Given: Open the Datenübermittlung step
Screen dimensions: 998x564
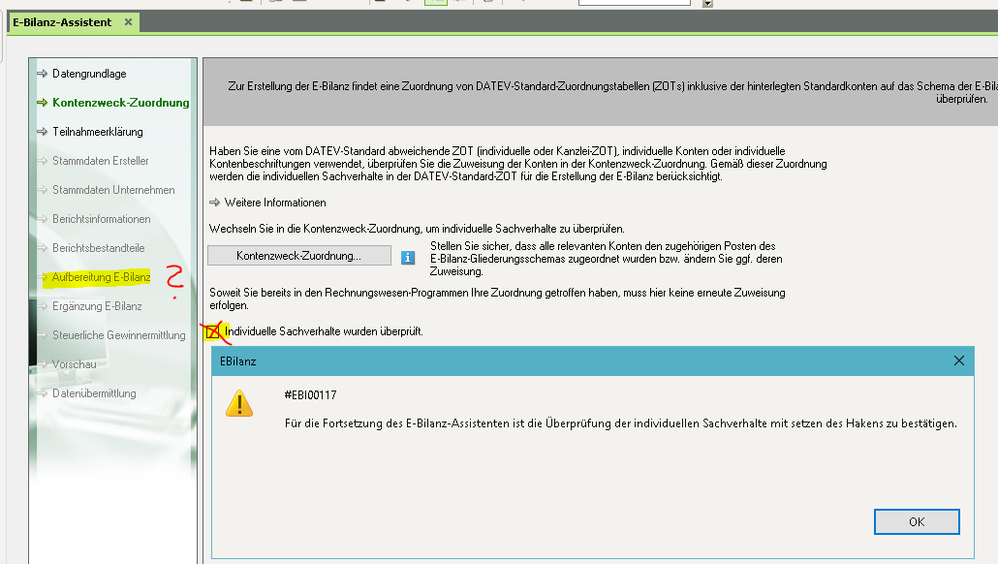Looking at the screenshot, I should pos(94,393).
